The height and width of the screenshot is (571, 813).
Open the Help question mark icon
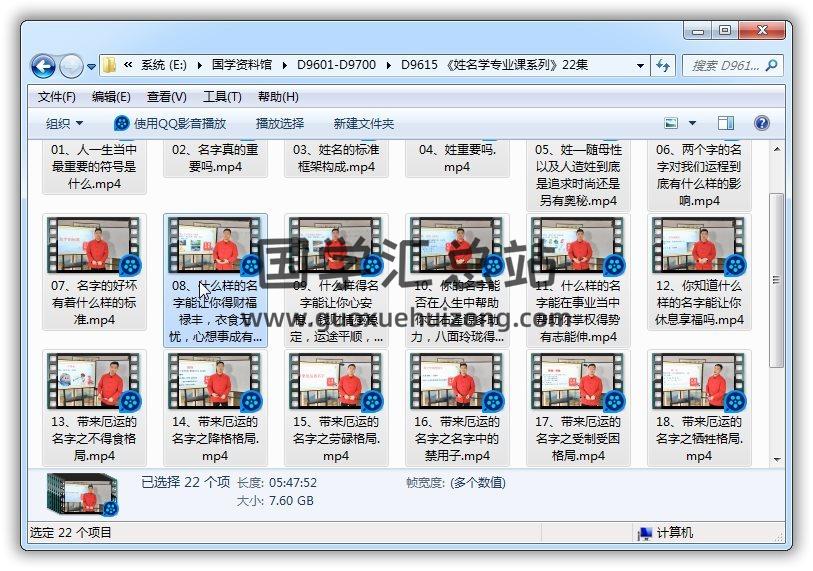click(x=761, y=123)
